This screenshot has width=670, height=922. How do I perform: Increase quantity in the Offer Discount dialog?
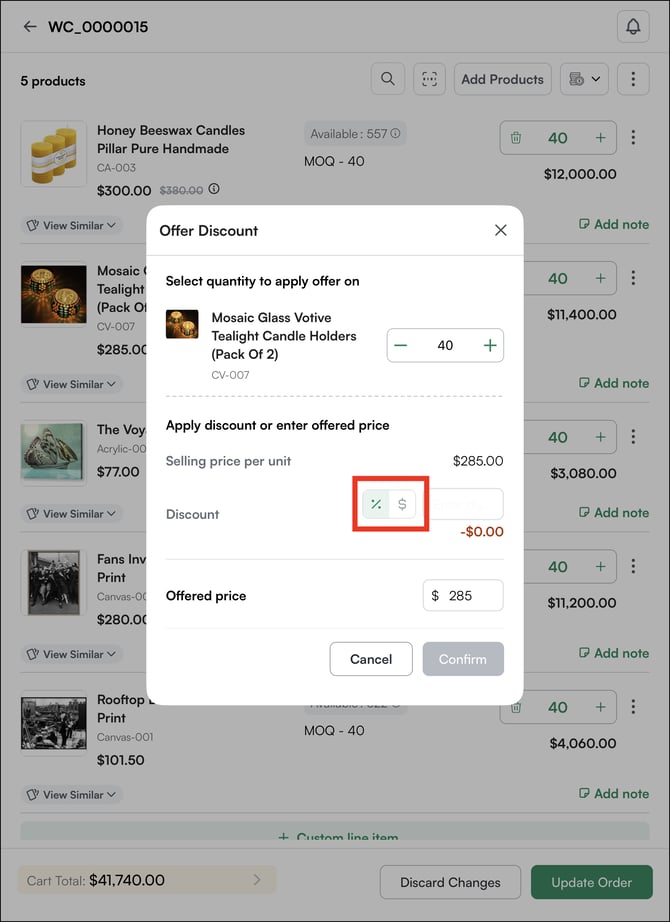489,345
